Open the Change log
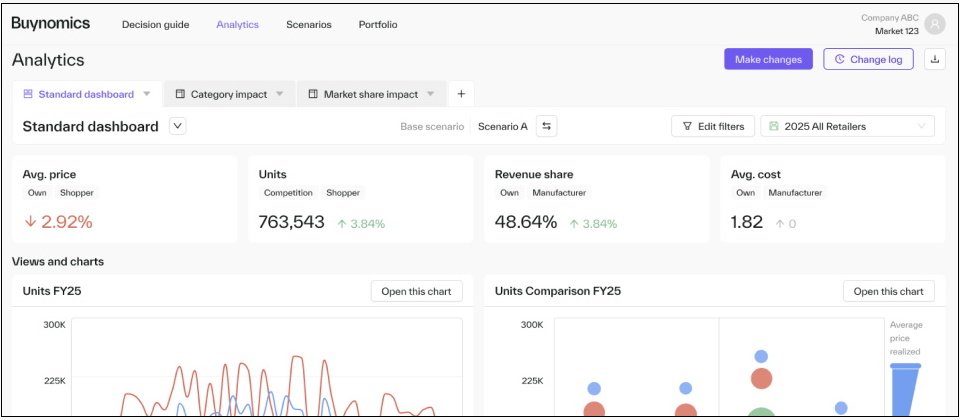Image resolution: width=960 pixels, height=420 pixels. (x=869, y=59)
